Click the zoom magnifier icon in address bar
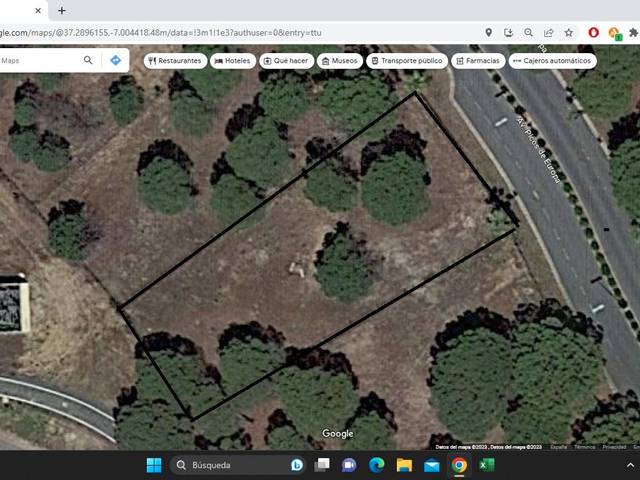Viewport: 640px width, 480px height. (528, 33)
